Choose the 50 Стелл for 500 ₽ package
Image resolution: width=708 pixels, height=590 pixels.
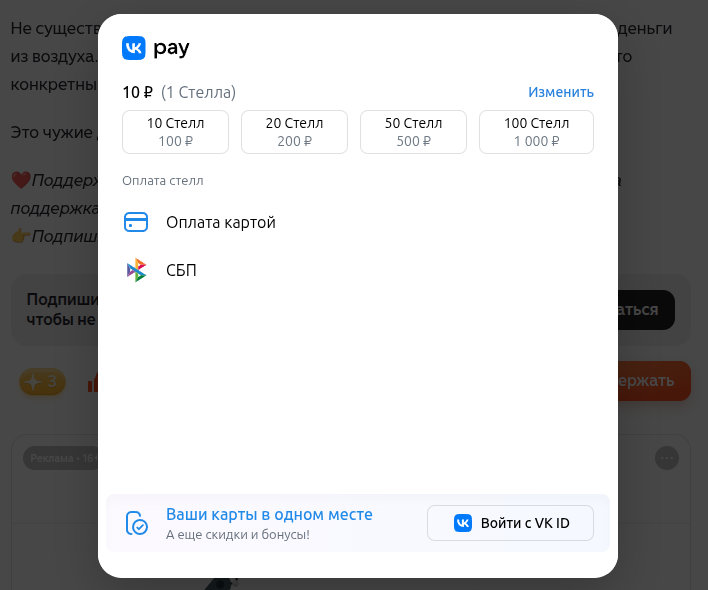tap(413, 132)
